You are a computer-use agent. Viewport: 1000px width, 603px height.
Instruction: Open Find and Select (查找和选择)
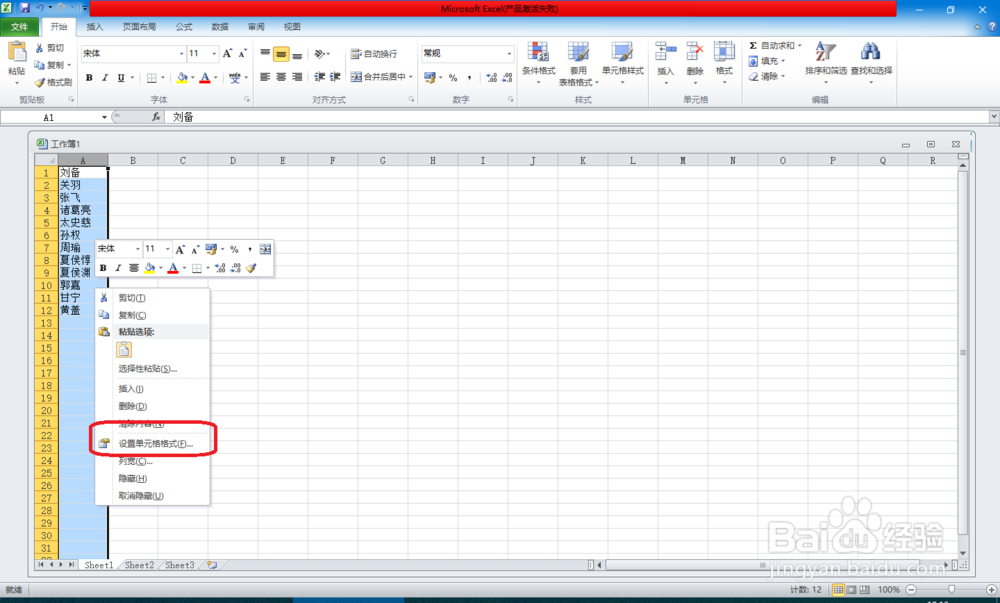(x=871, y=64)
